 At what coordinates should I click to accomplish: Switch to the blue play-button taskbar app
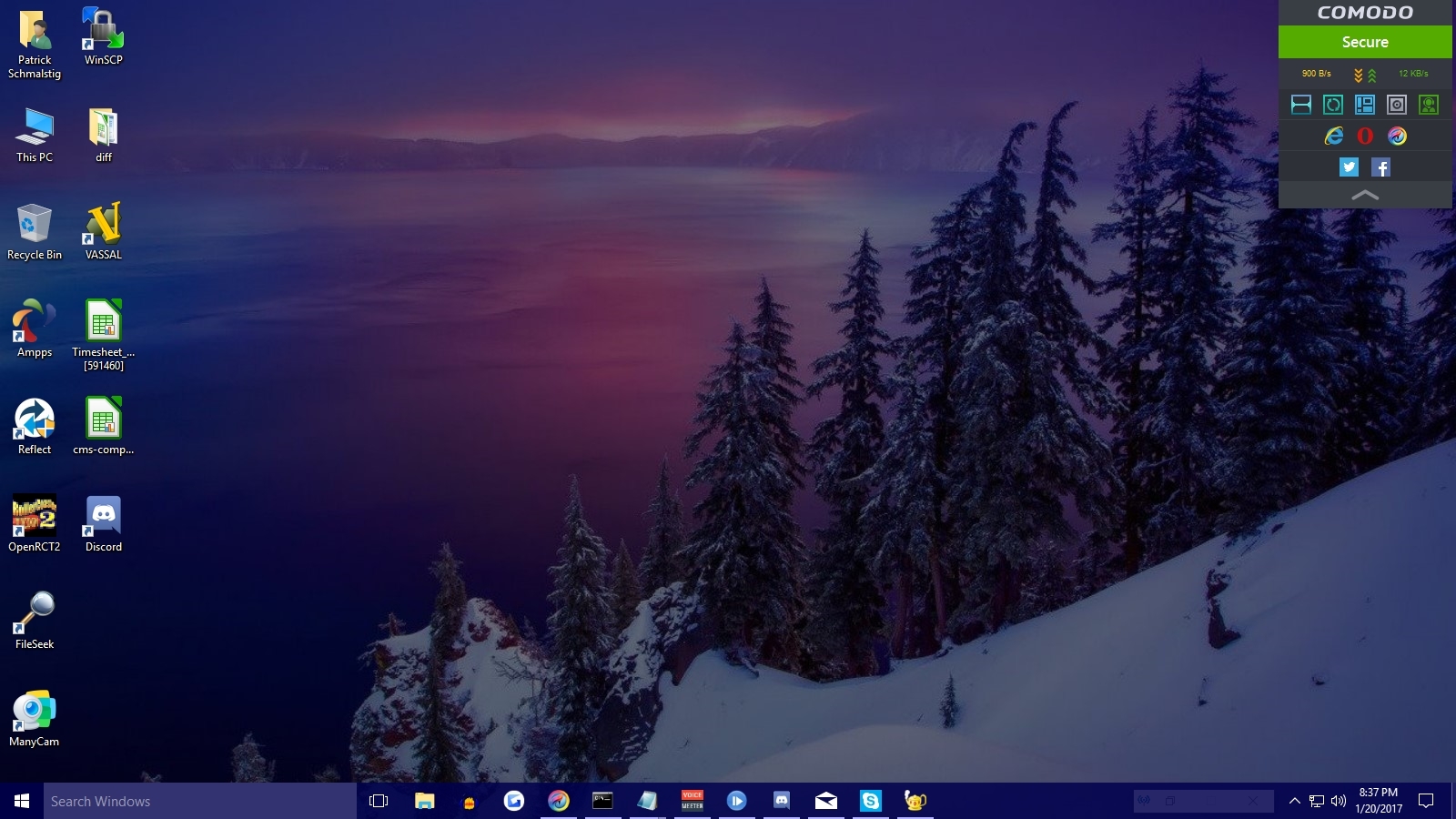point(737,801)
